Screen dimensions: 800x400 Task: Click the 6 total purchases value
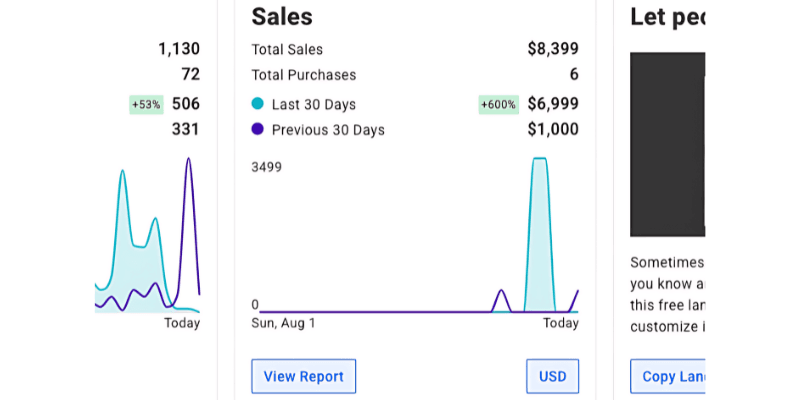574,74
